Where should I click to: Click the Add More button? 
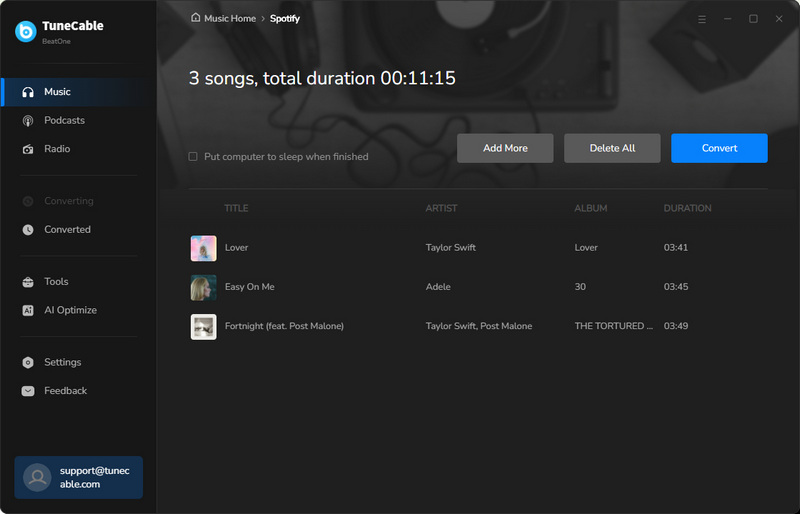tap(505, 148)
